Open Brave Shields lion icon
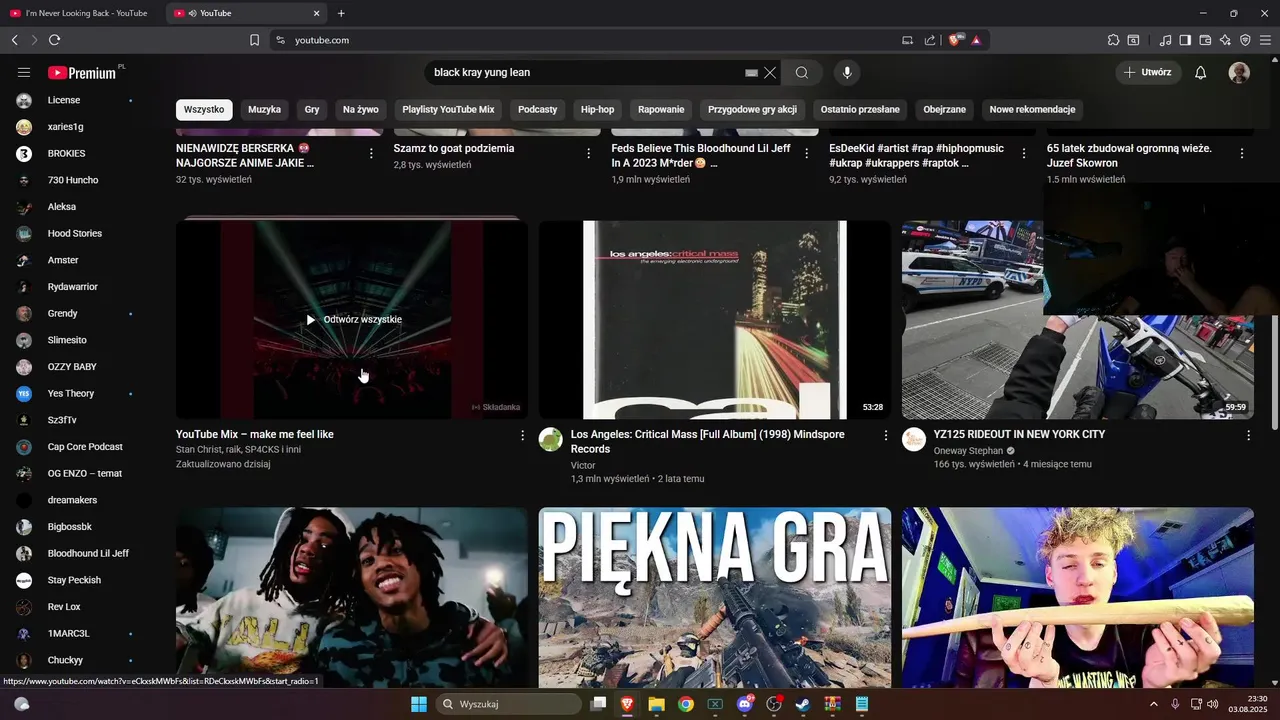The width and height of the screenshot is (1280, 720). 956,40
